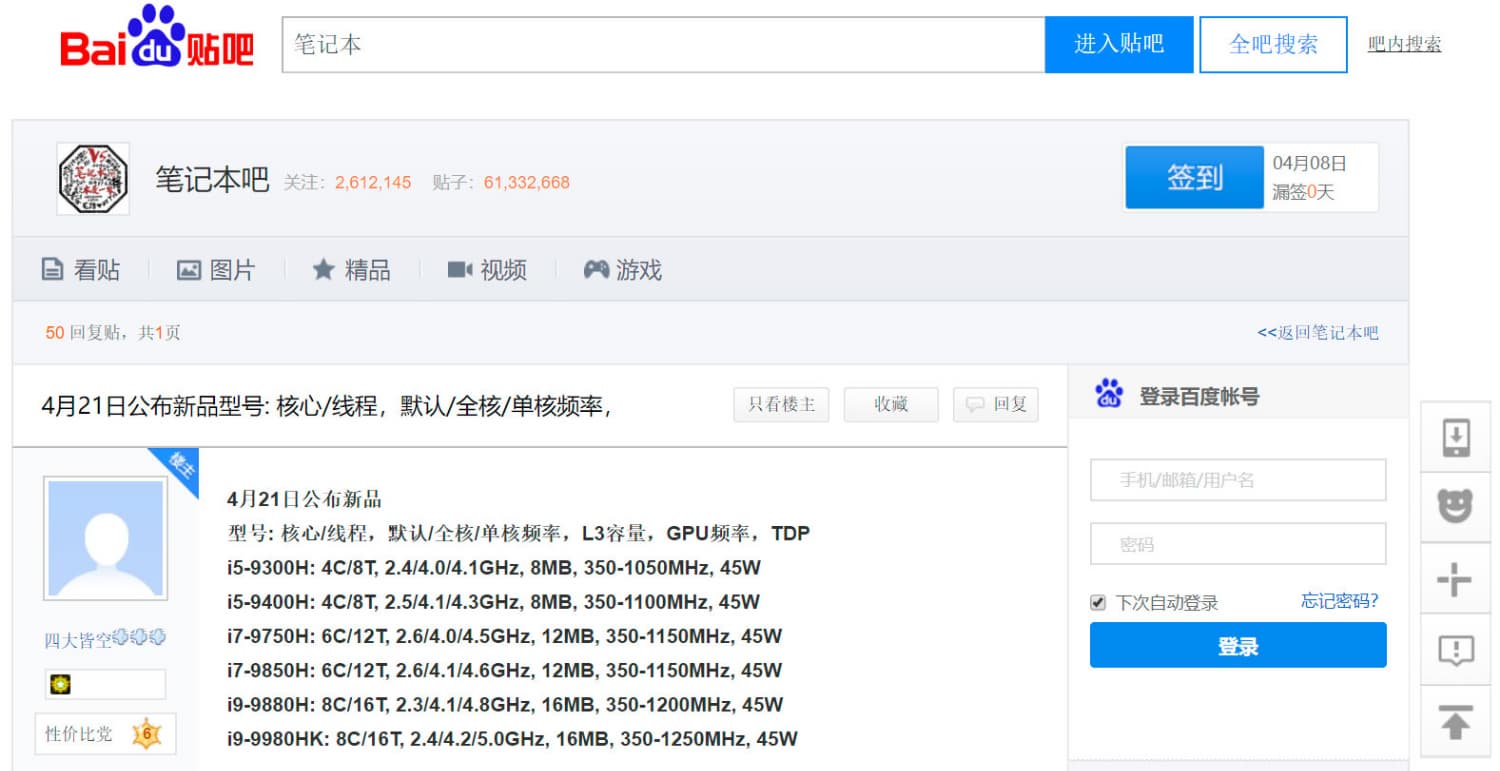Switch to the 图片 tab
This screenshot has width=1500, height=771.
click(216, 270)
